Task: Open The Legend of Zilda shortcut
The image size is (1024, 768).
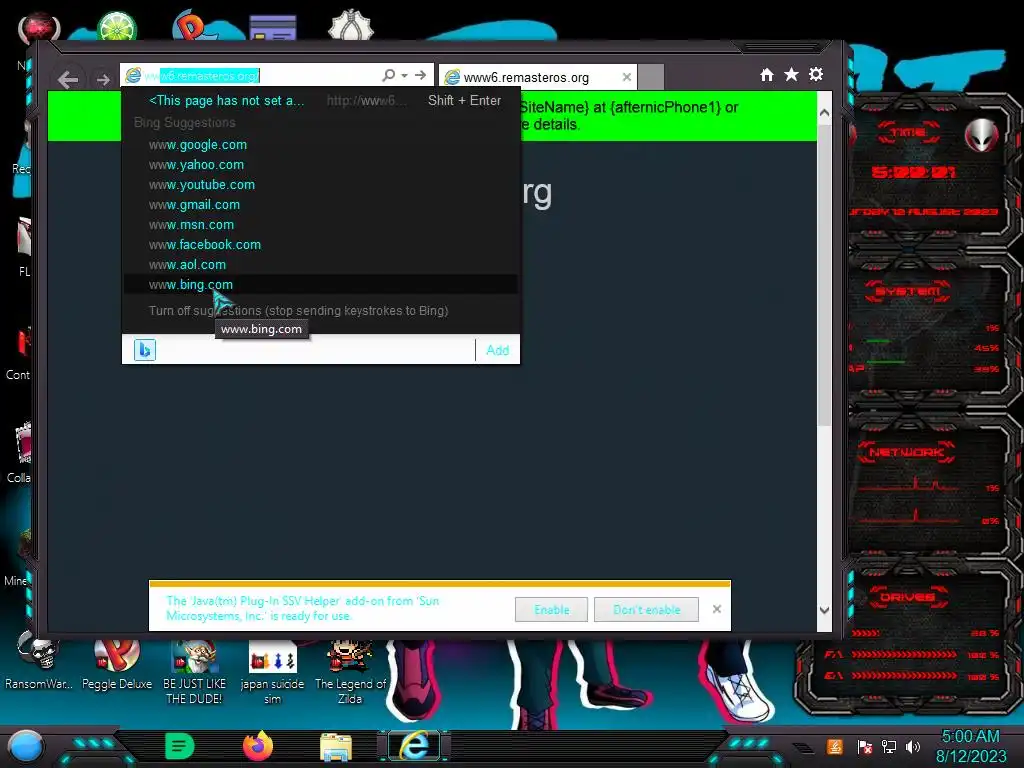Action: (350, 673)
